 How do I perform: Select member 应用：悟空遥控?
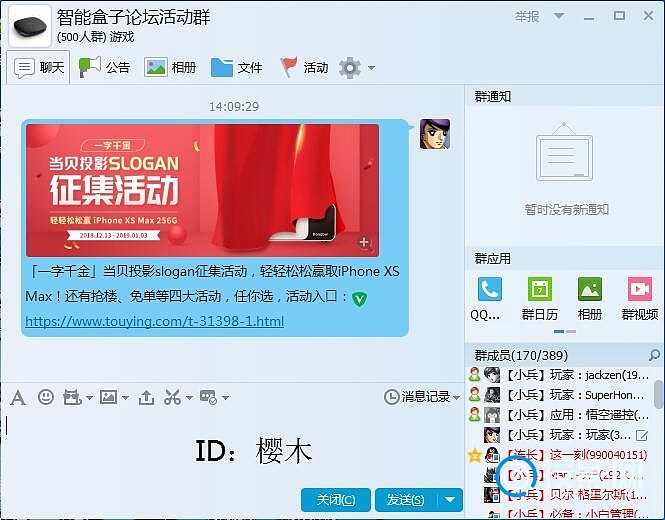559,414
